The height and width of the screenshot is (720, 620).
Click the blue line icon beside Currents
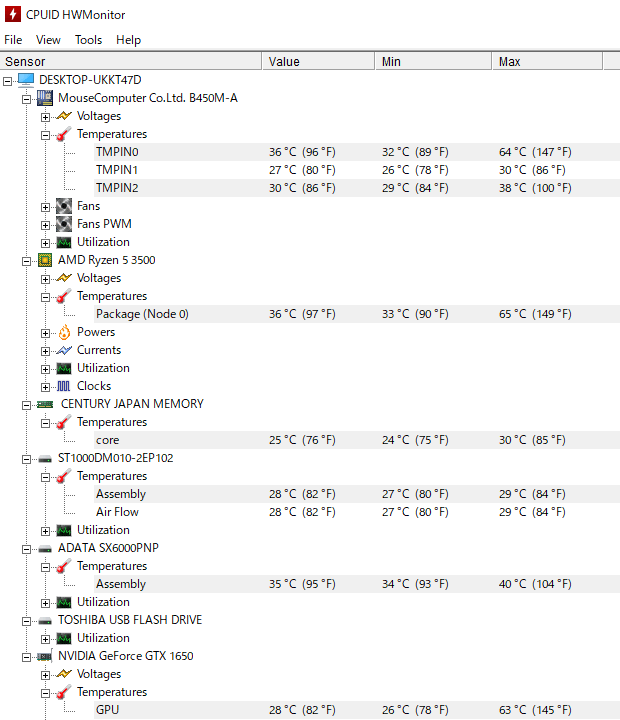pos(64,350)
